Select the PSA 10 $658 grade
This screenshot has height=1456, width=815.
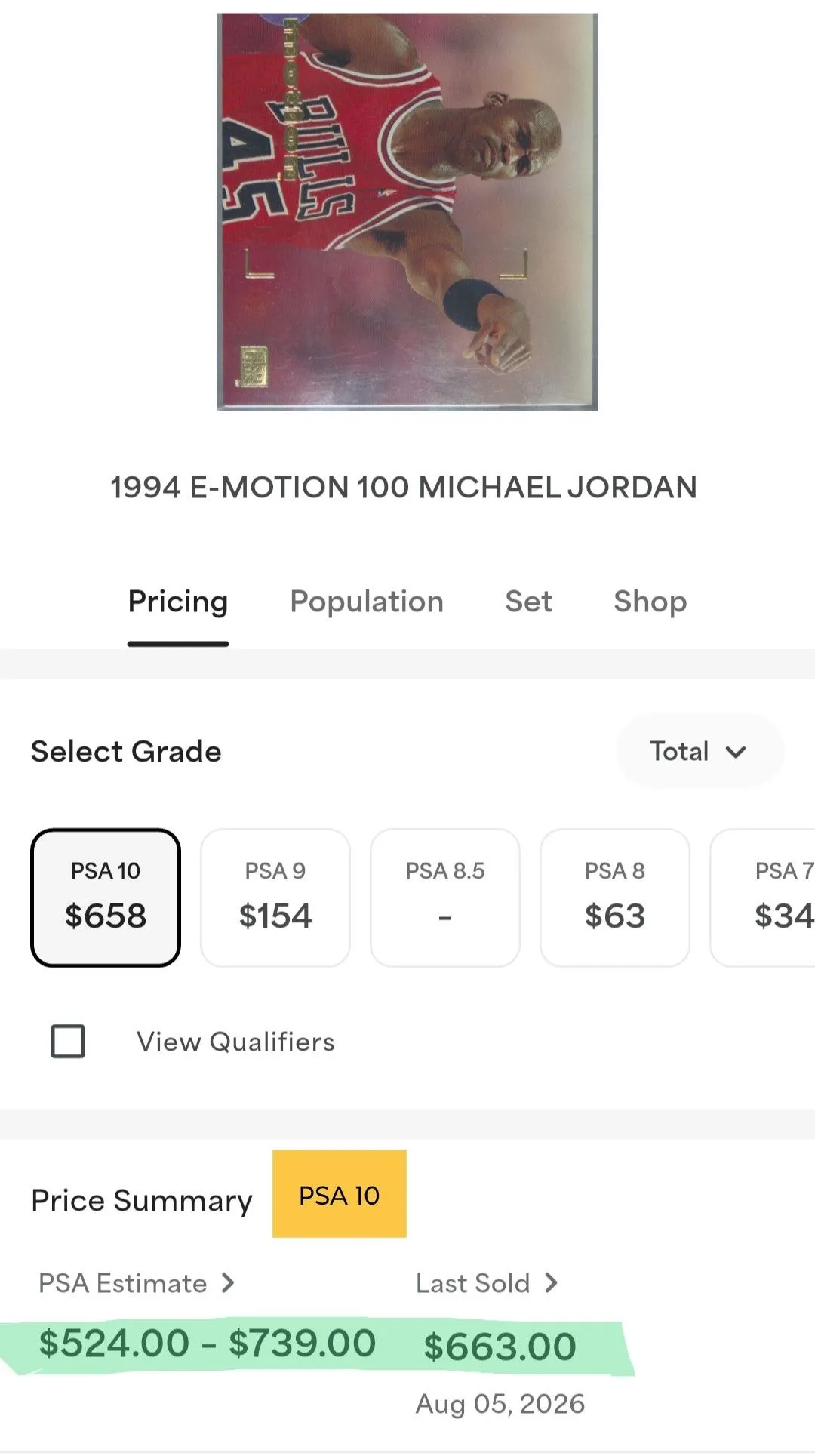coord(106,897)
